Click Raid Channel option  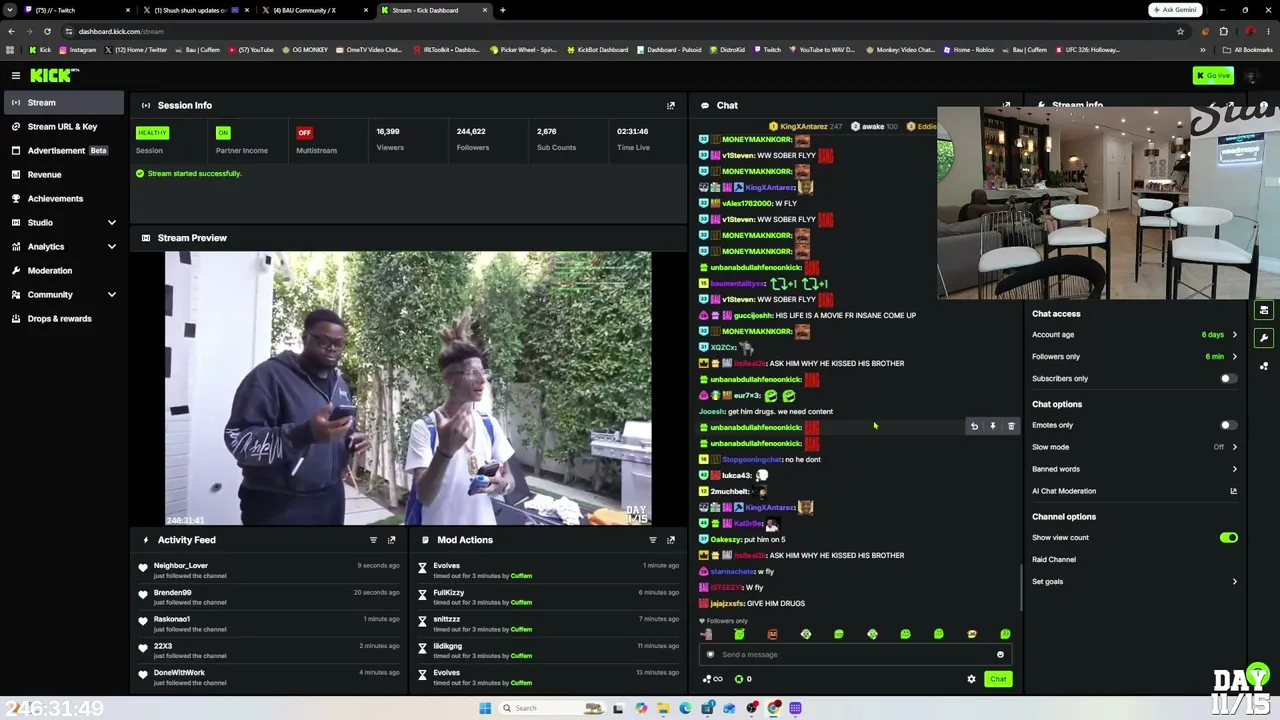pyautogui.click(x=1054, y=560)
